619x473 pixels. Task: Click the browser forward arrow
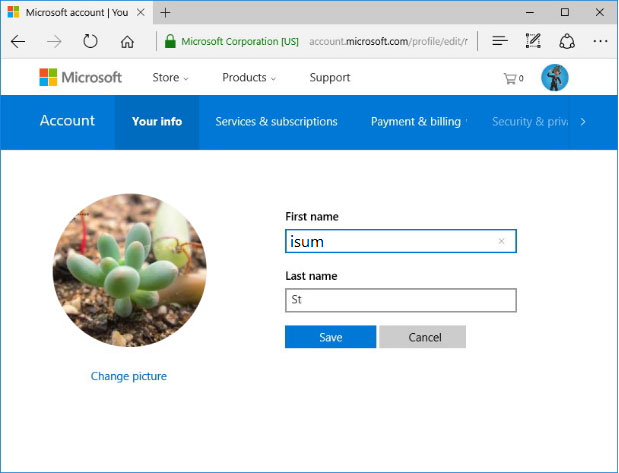pos(54,41)
